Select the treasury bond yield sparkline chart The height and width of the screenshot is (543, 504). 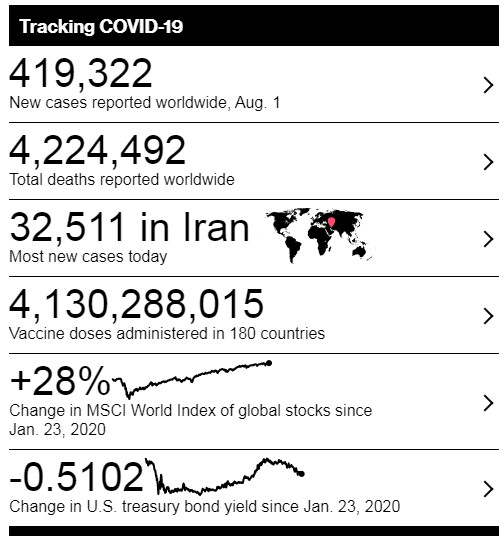225,477
